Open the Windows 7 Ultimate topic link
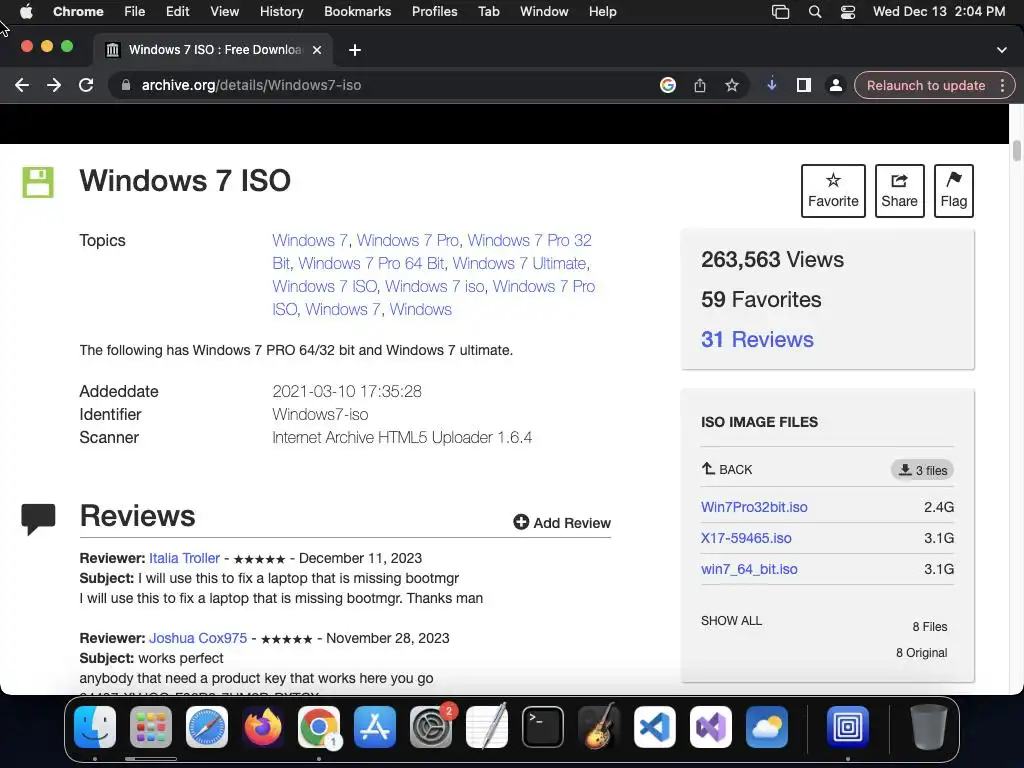This screenshot has width=1024, height=768. pos(520,263)
